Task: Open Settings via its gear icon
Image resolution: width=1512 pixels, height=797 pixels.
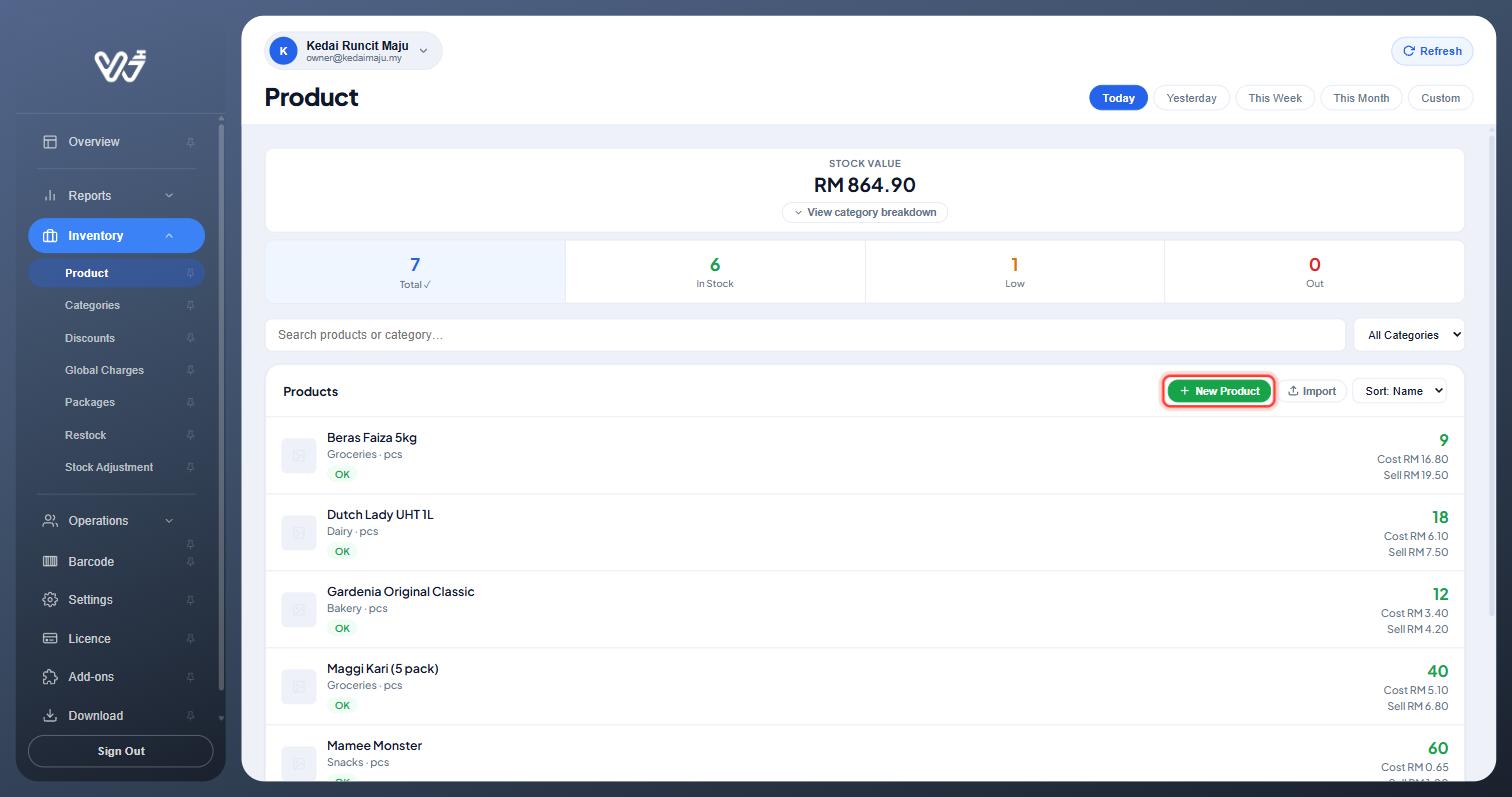Action: [x=50, y=600]
